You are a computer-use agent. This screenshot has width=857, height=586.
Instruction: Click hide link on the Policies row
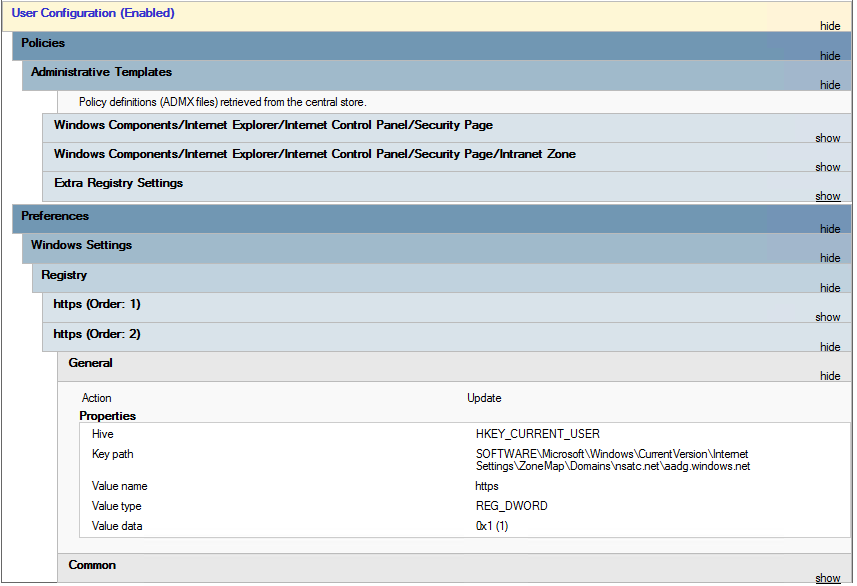(829, 56)
